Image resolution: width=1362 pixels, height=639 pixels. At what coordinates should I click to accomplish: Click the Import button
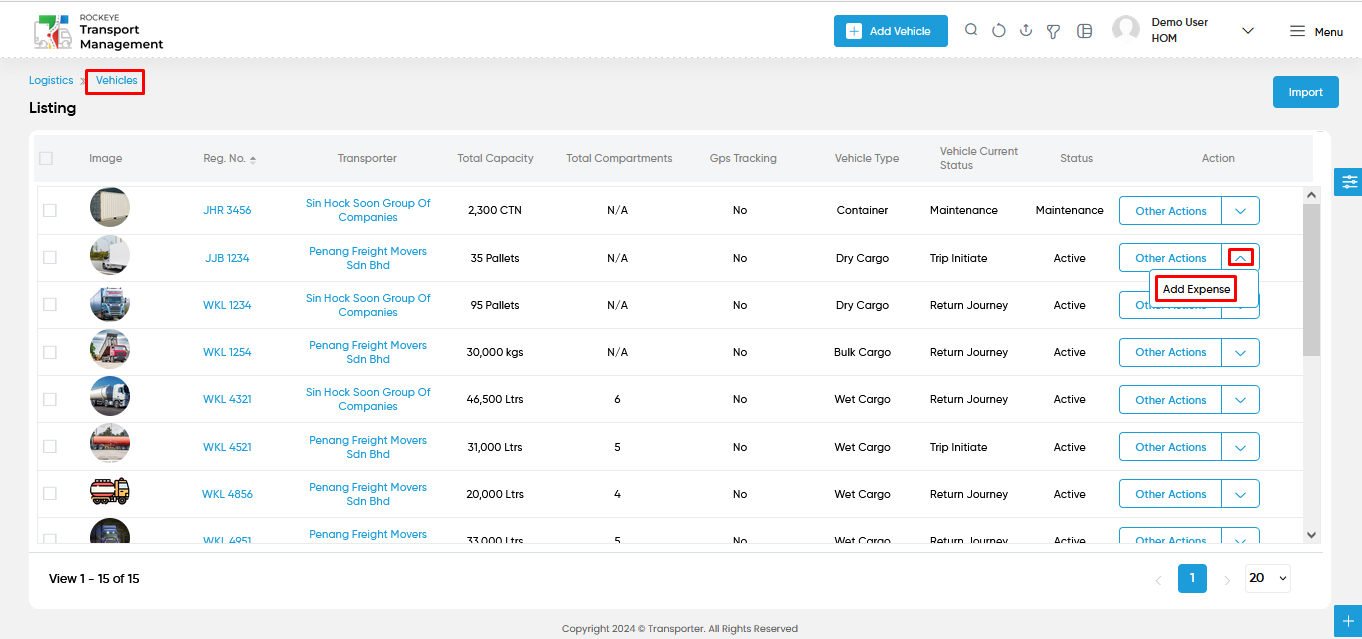pyautogui.click(x=1305, y=92)
